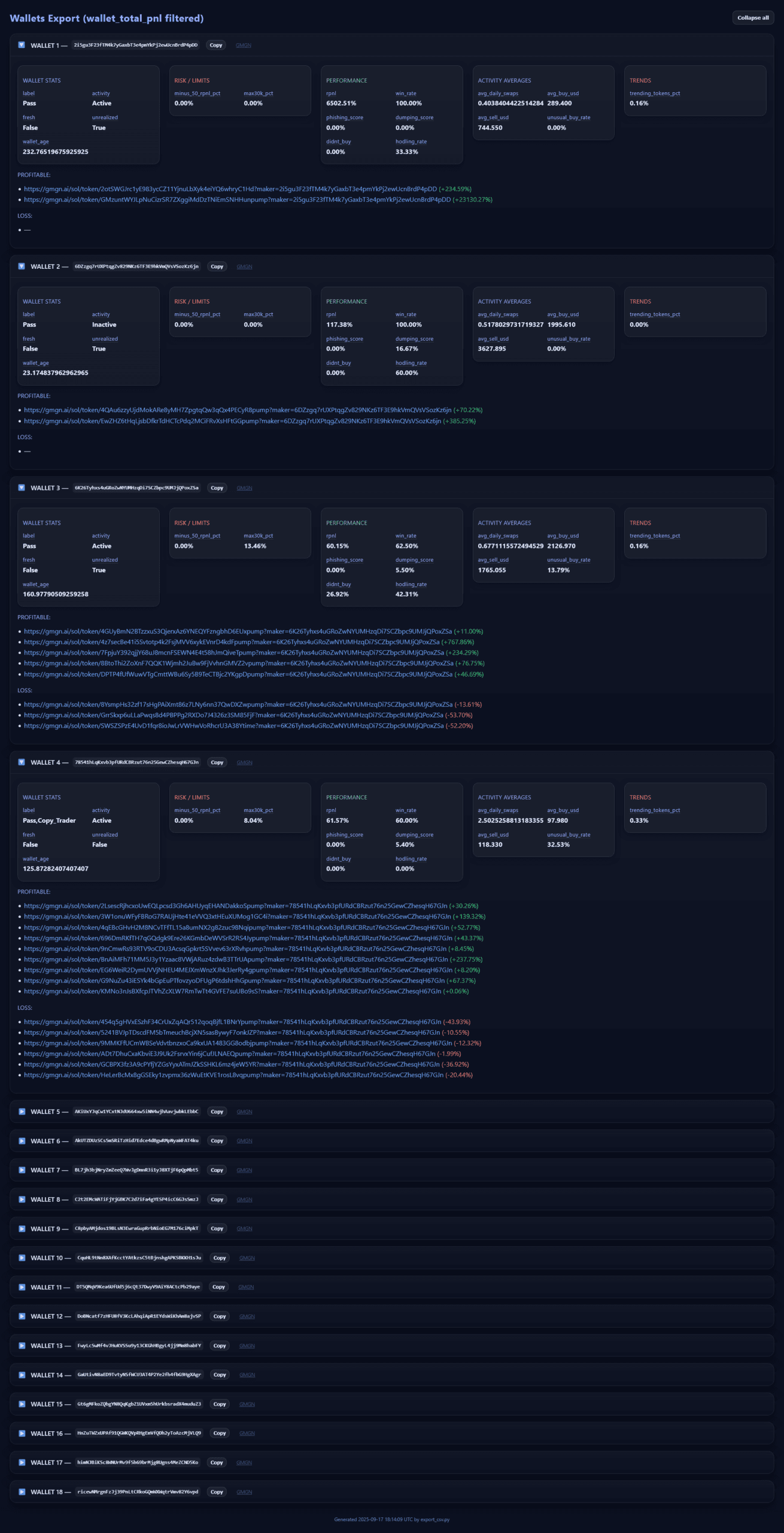This screenshot has height=1533, width=784.
Task: Collapse the Wallet 1 section arrow
Action: coord(22,45)
